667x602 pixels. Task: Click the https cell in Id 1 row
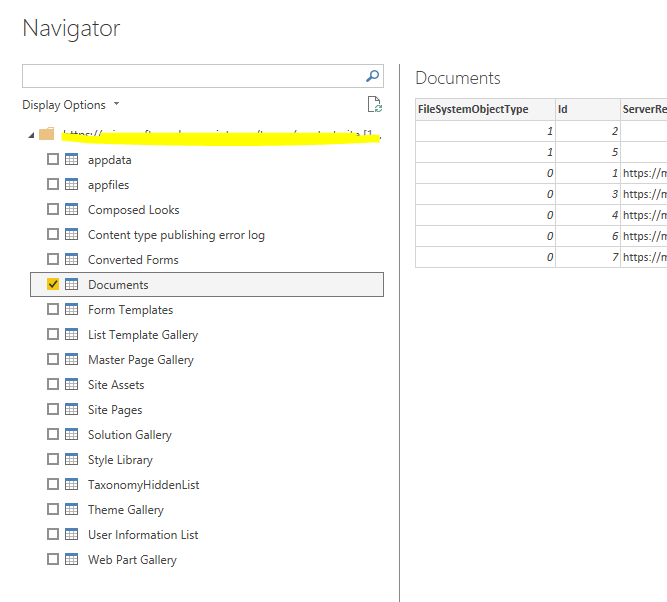[x=644, y=173]
